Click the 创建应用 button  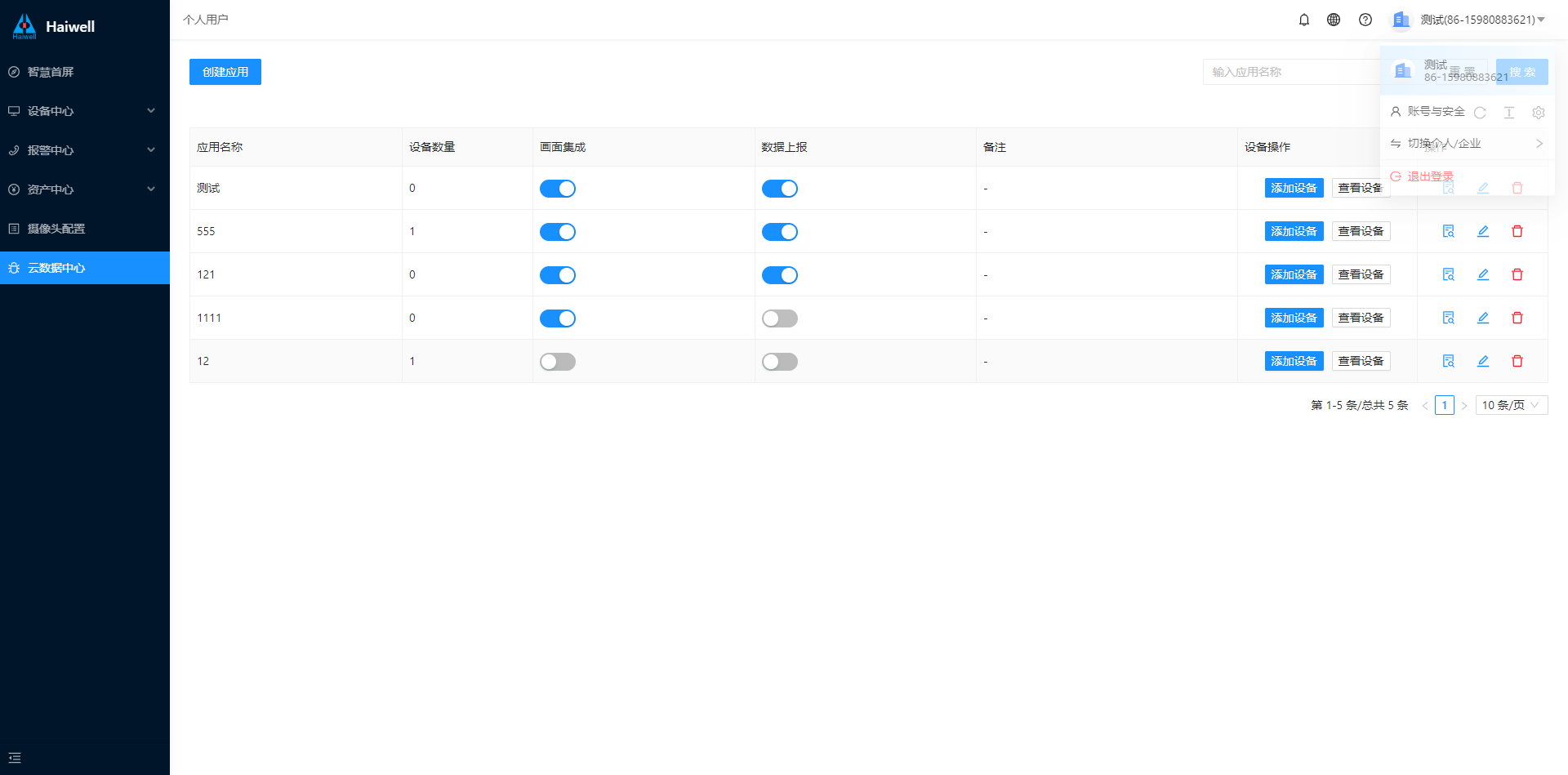pyautogui.click(x=225, y=72)
